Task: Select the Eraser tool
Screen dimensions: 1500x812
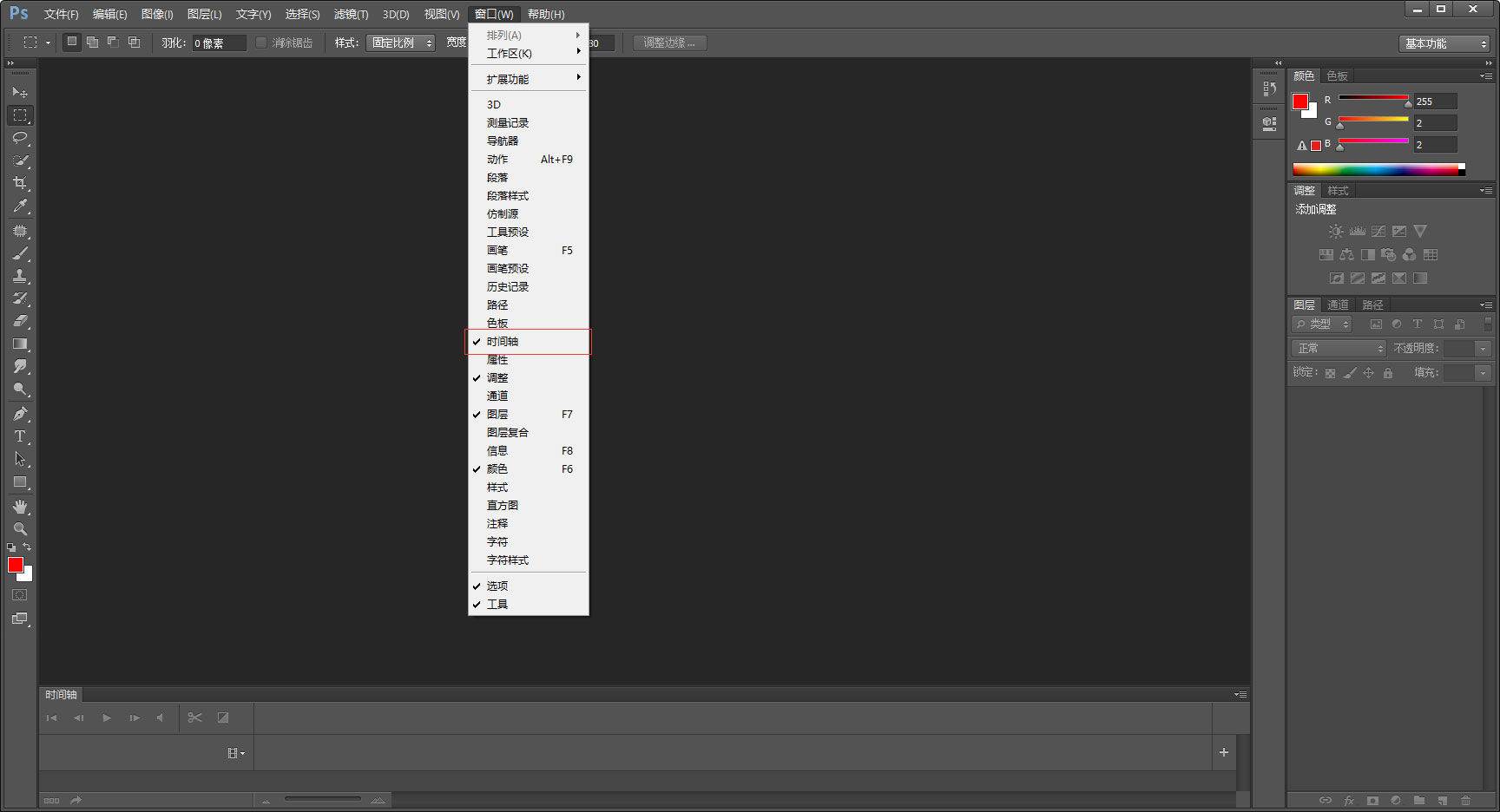Action: 20,321
